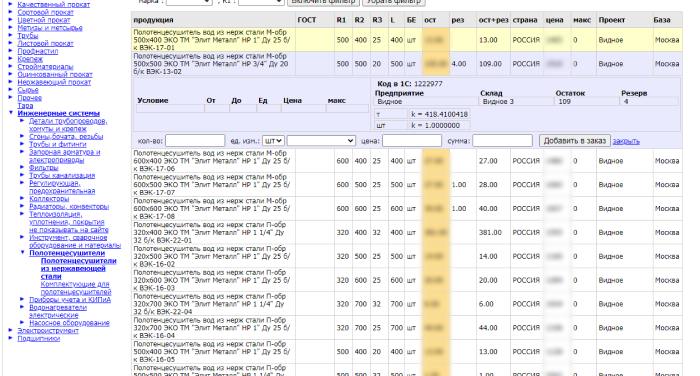Open the Нержавеющий прокат category link
The image size is (700, 376).
tap(54, 82)
